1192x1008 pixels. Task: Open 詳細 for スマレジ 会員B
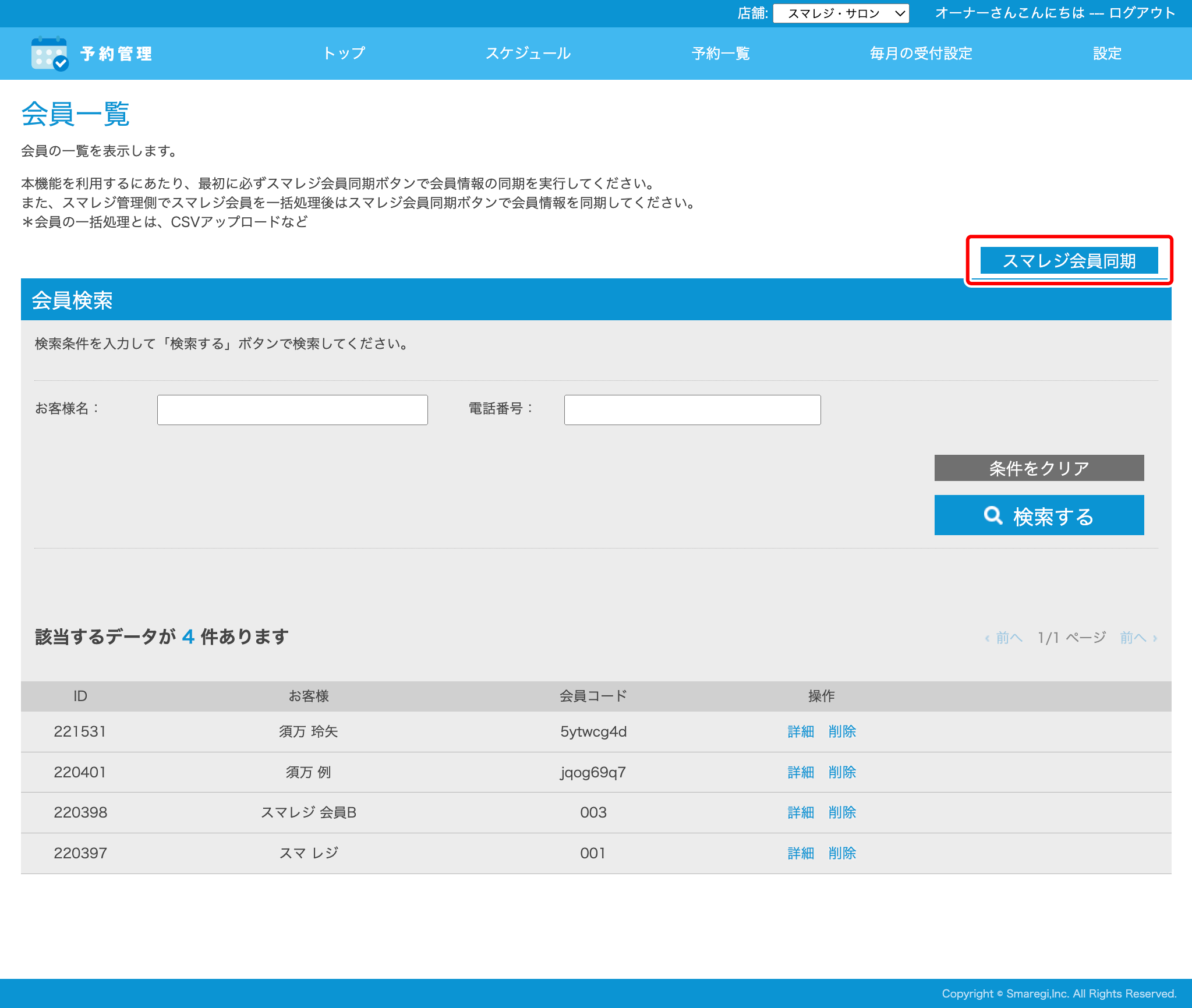[x=801, y=812]
